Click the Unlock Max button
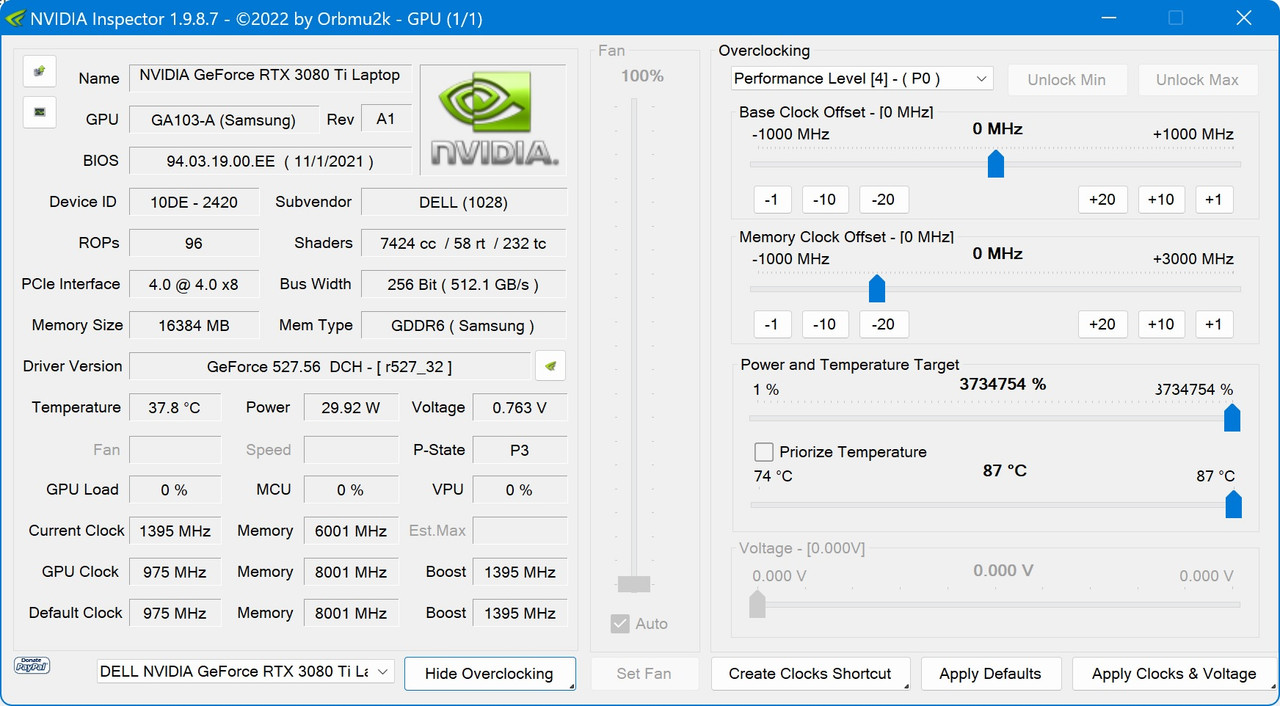 [1197, 80]
